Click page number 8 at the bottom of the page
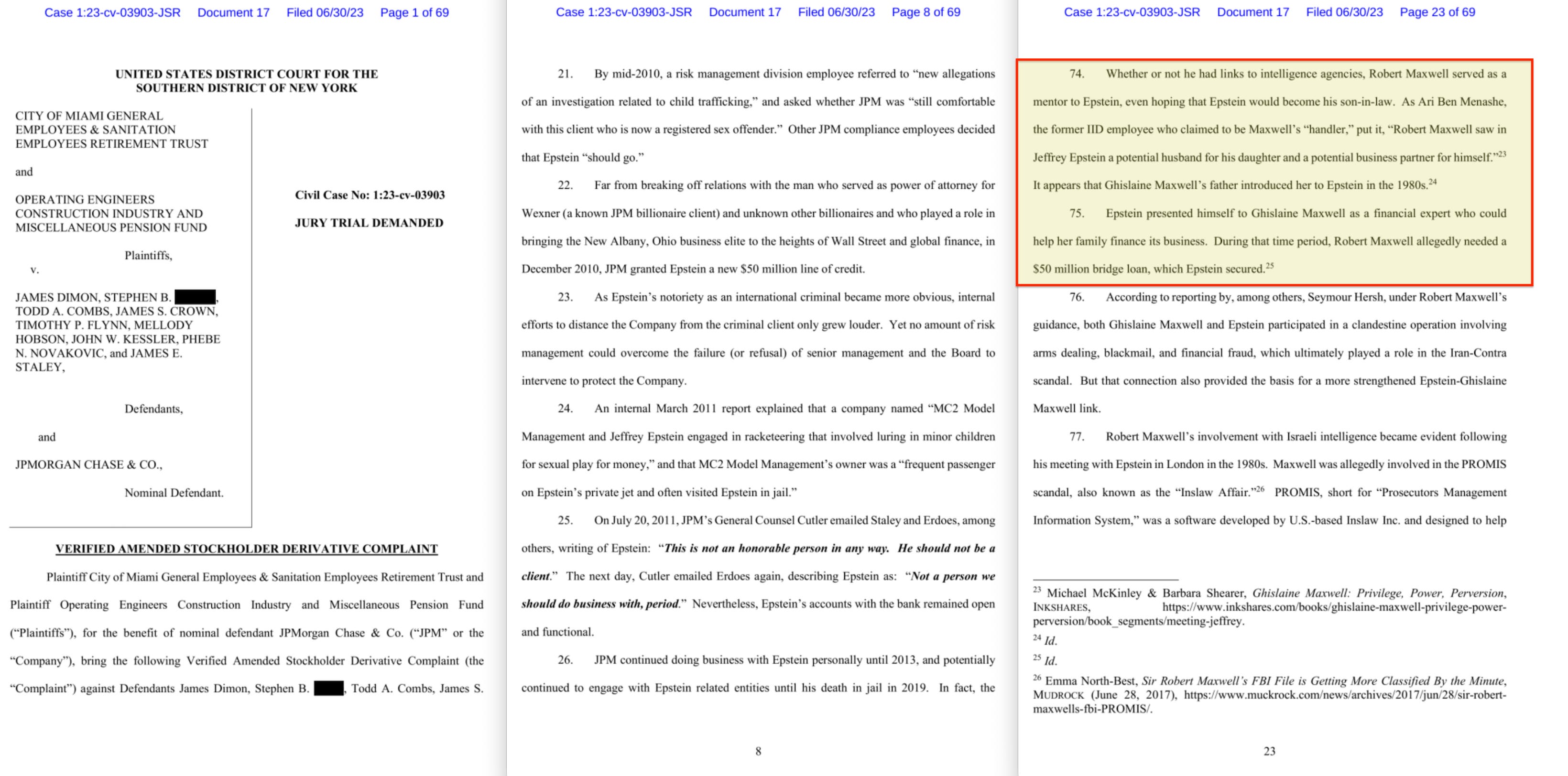The height and width of the screenshot is (776, 1568). (x=758, y=751)
